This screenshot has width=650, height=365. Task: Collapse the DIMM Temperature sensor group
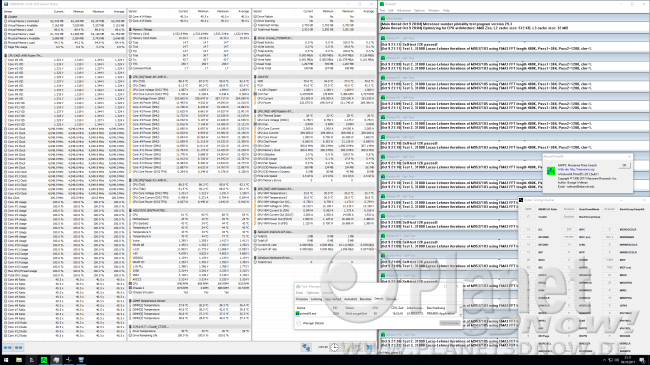click(x=131, y=301)
